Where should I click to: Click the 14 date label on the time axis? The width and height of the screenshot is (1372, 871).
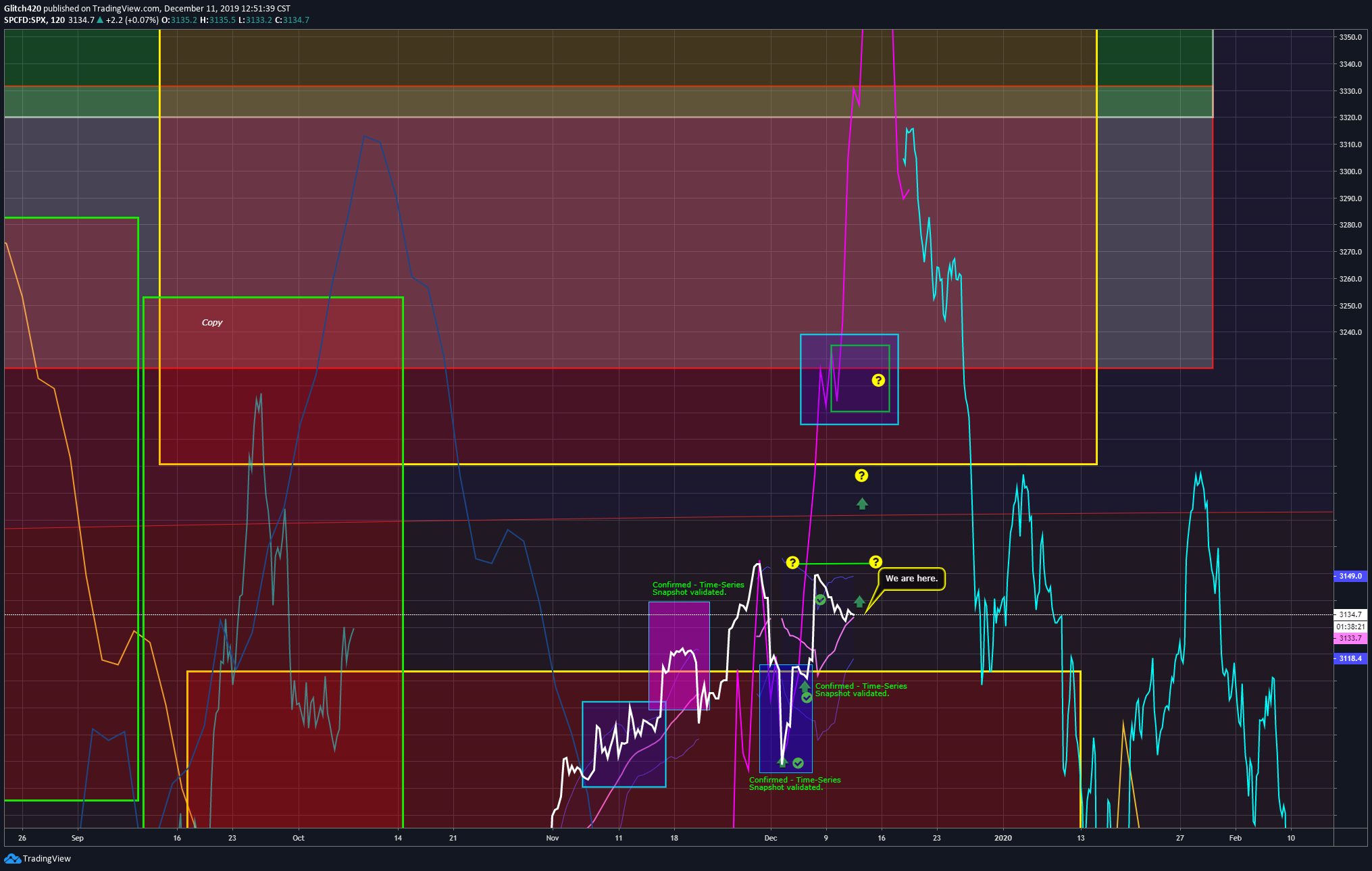click(x=398, y=838)
